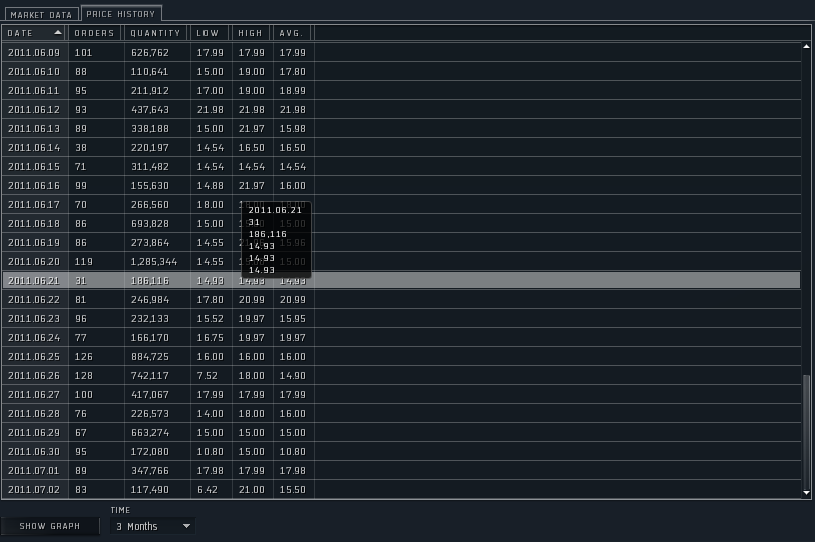Image resolution: width=815 pixels, height=542 pixels.
Task: Sort by the Avg. column header
Action: click(292, 33)
